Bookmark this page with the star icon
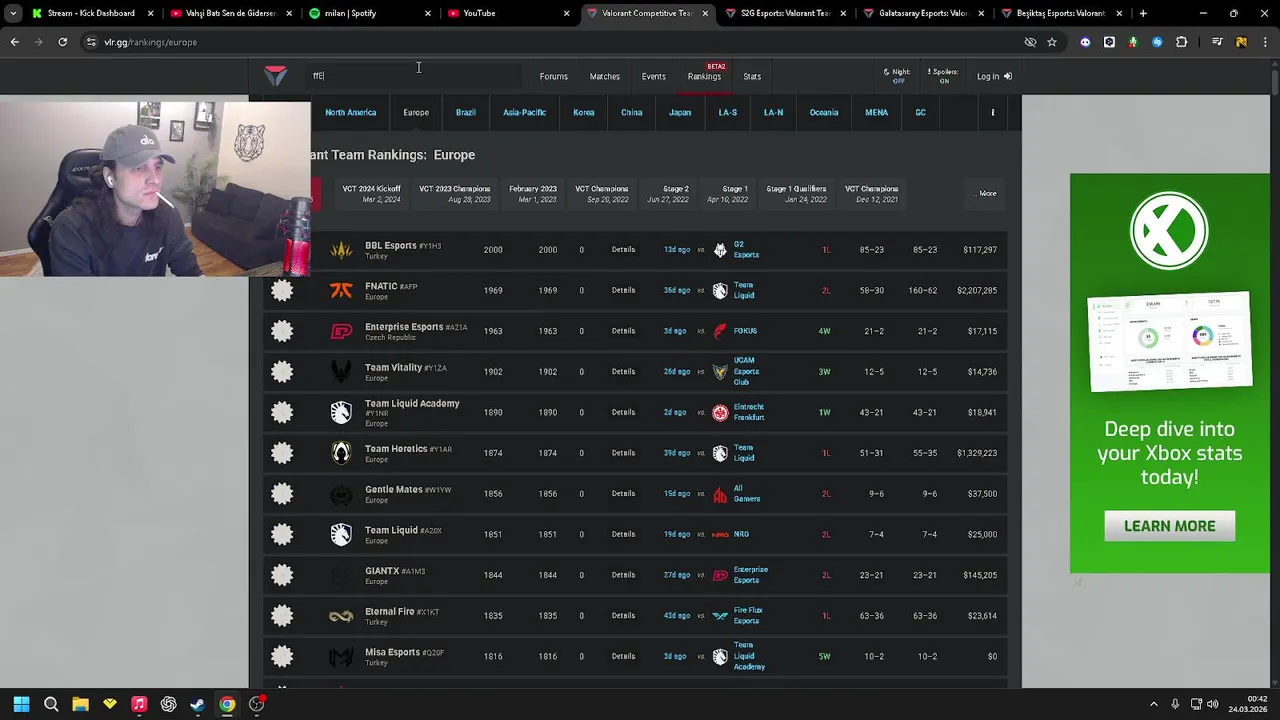The height and width of the screenshot is (720, 1280). pyautogui.click(x=1052, y=42)
